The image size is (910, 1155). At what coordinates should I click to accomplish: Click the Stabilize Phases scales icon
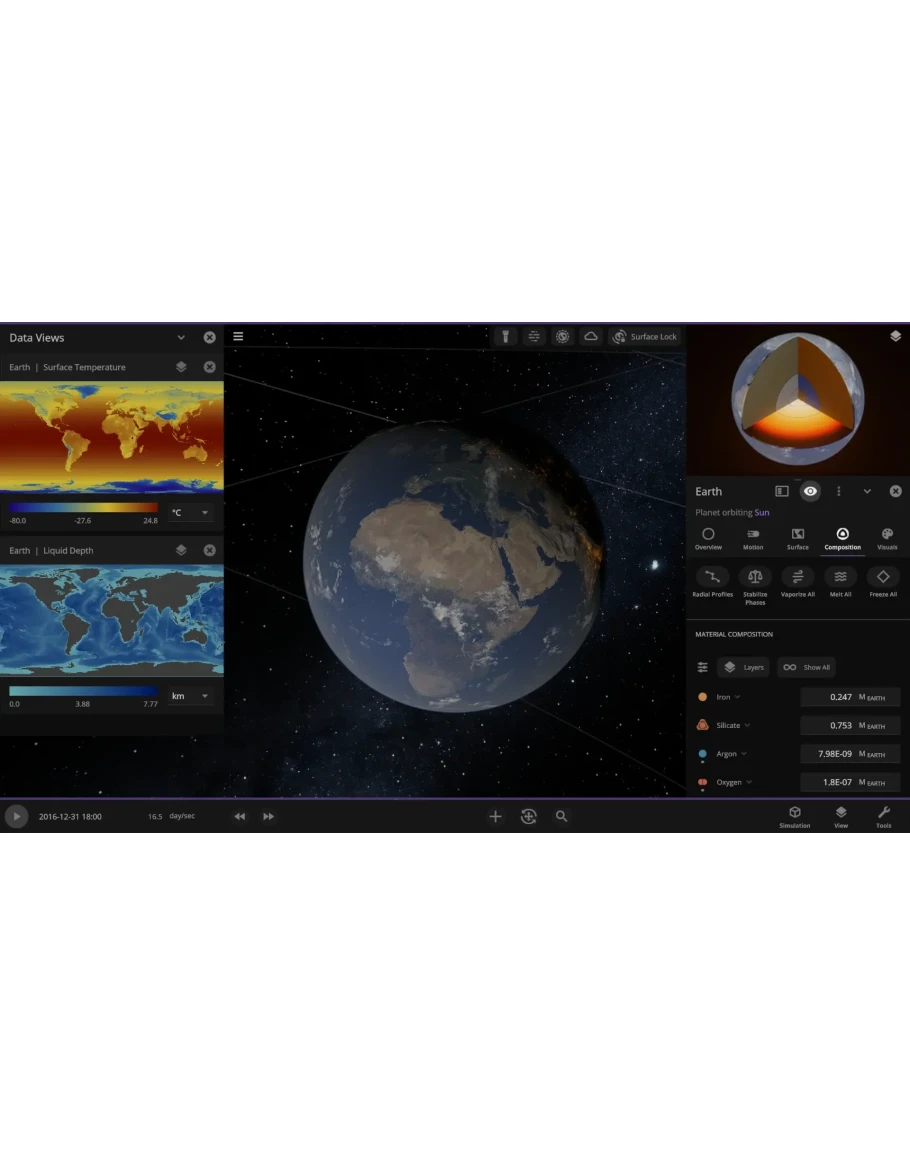[755, 577]
